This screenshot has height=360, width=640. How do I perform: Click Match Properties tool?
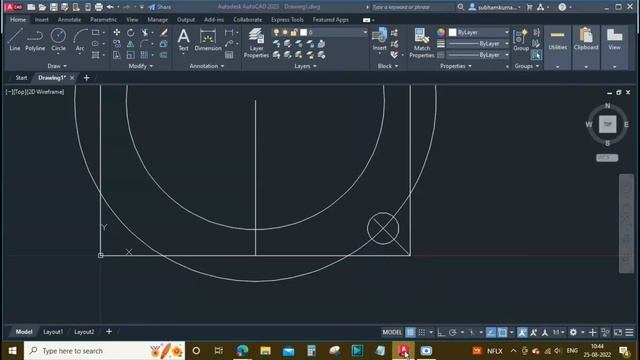coord(422,43)
